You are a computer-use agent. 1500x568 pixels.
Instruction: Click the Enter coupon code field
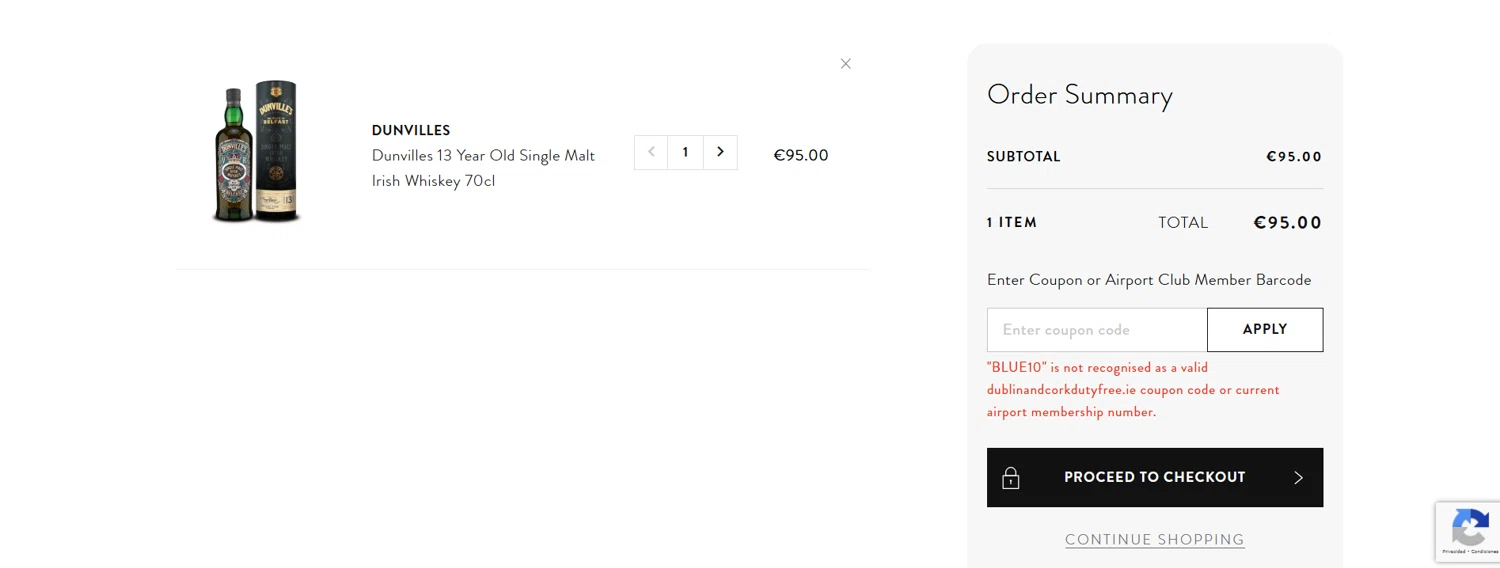click(x=1096, y=330)
